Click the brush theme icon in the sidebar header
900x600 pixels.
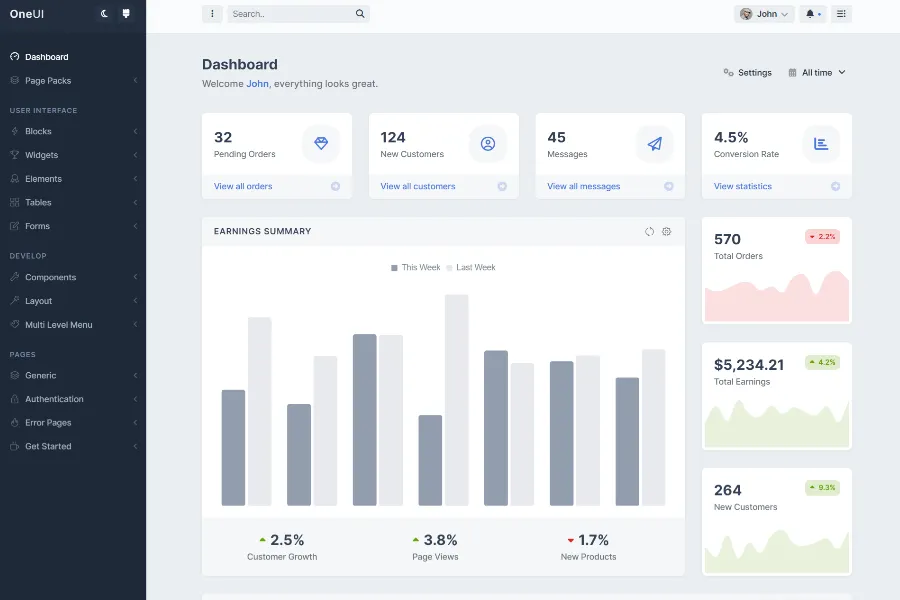(x=126, y=14)
